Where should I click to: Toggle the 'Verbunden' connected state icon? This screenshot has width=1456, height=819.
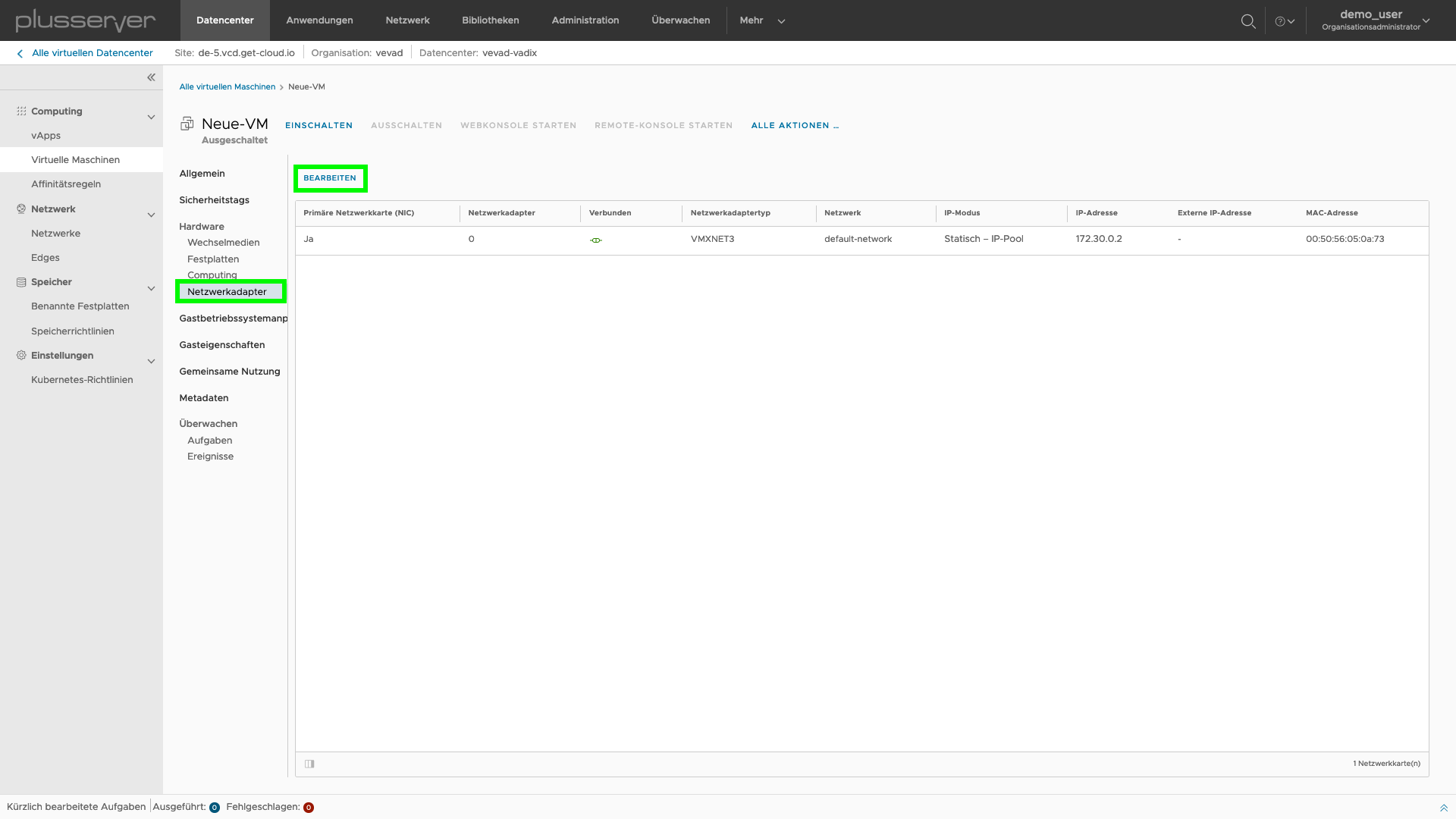(596, 240)
